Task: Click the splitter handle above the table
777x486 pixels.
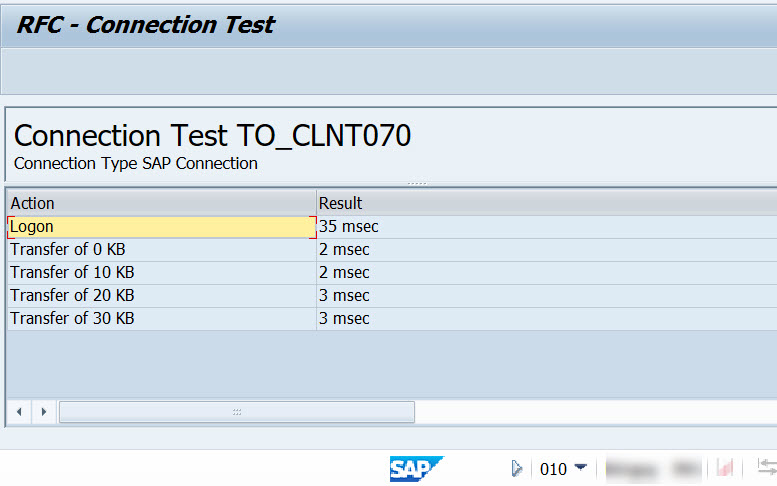Action: 417,183
